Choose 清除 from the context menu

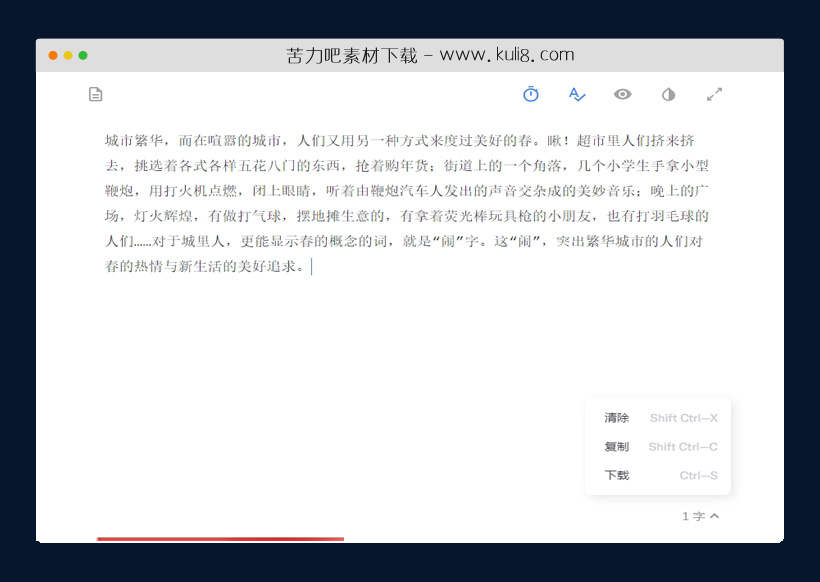(617, 418)
